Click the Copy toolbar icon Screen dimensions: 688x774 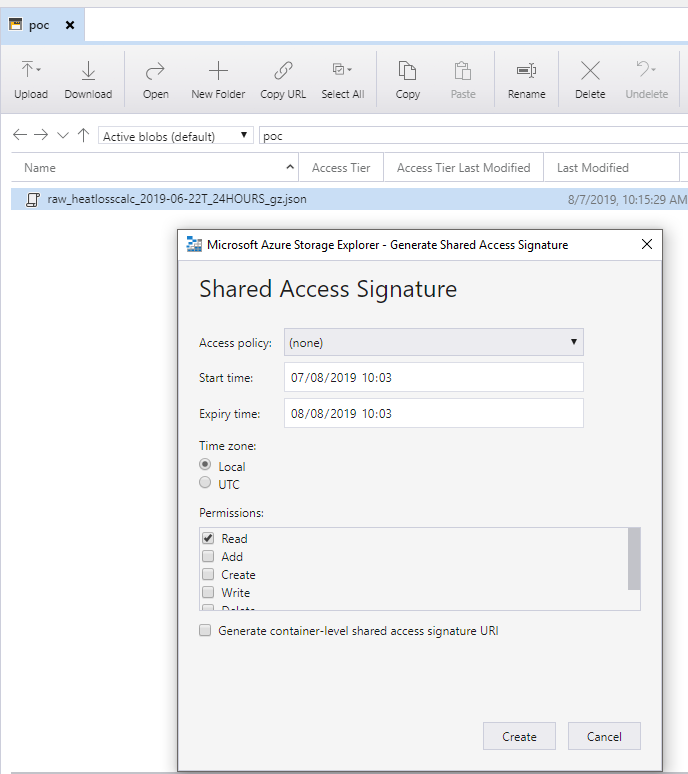pos(407,71)
